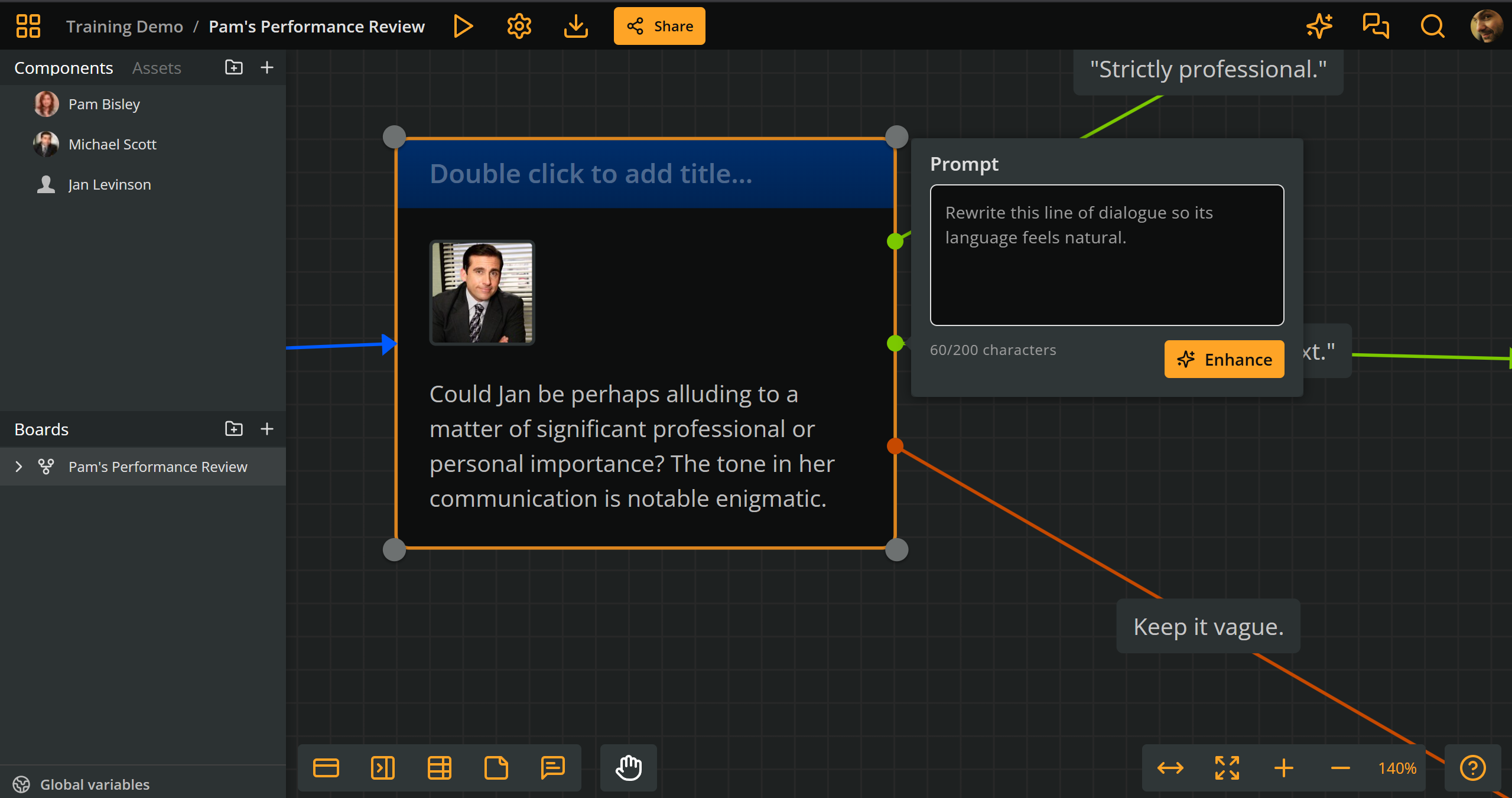Screen dimensions: 1512x798
Task: Click the fit to screen icon
Action: pyautogui.click(x=1227, y=768)
